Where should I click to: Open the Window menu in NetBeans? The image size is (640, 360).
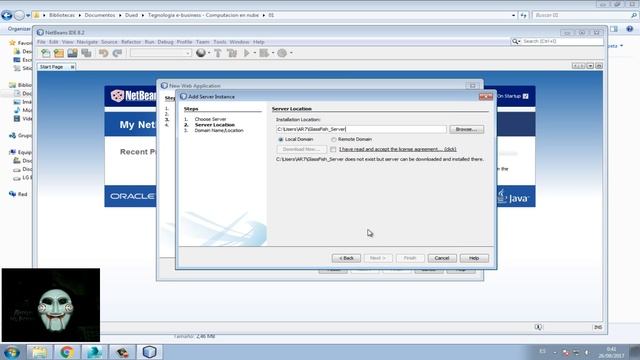(x=239, y=42)
